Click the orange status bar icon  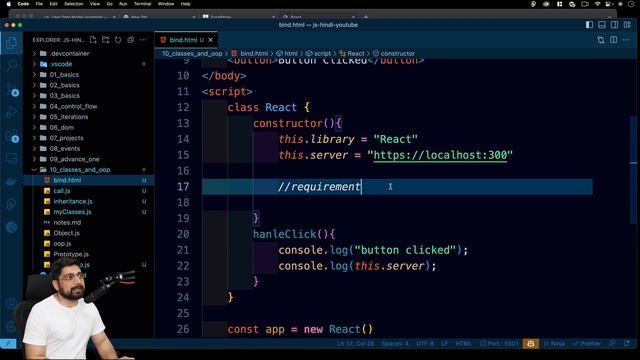coord(531,344)
